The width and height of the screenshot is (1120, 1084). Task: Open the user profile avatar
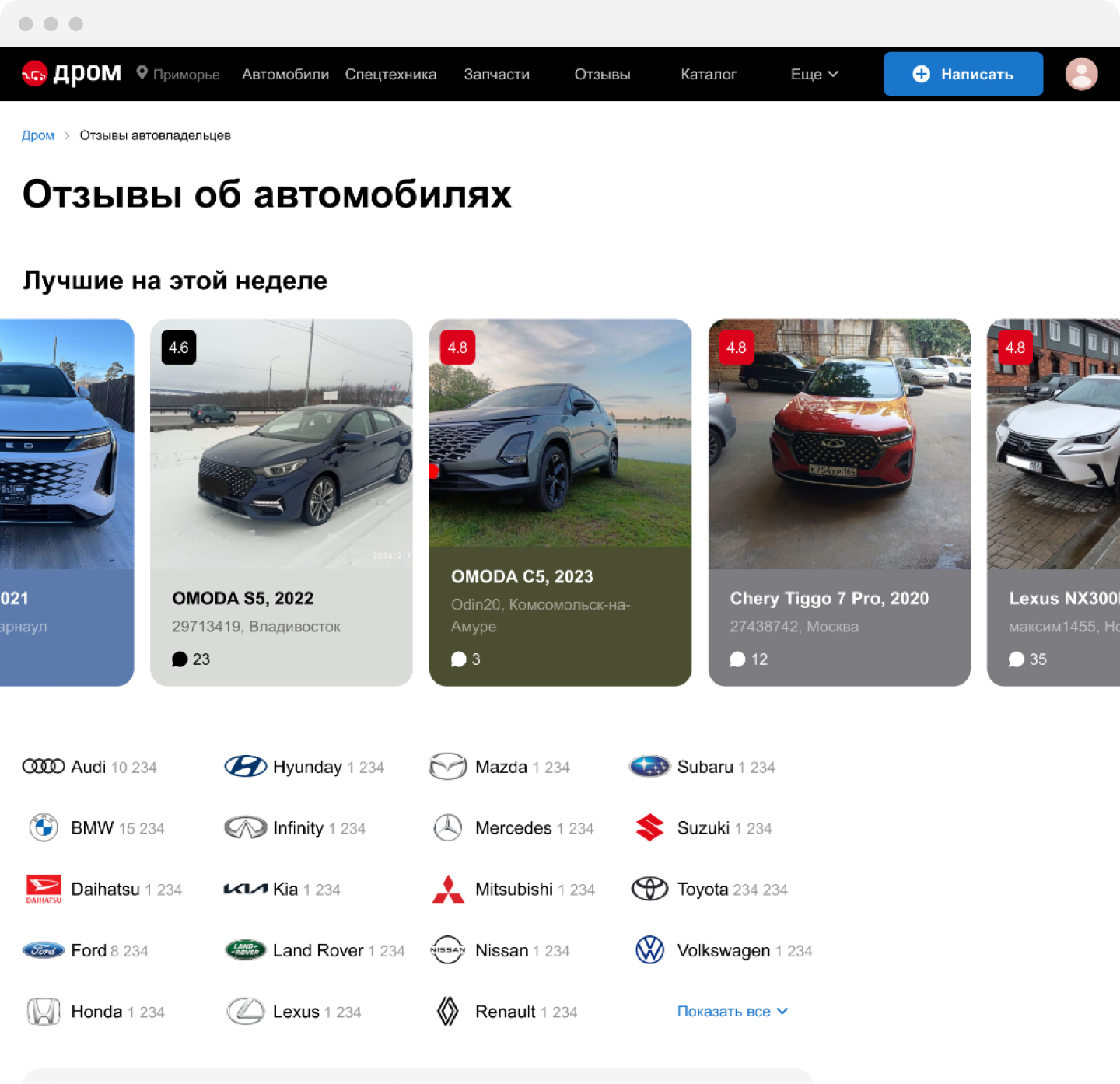(x=1081, y=74)
